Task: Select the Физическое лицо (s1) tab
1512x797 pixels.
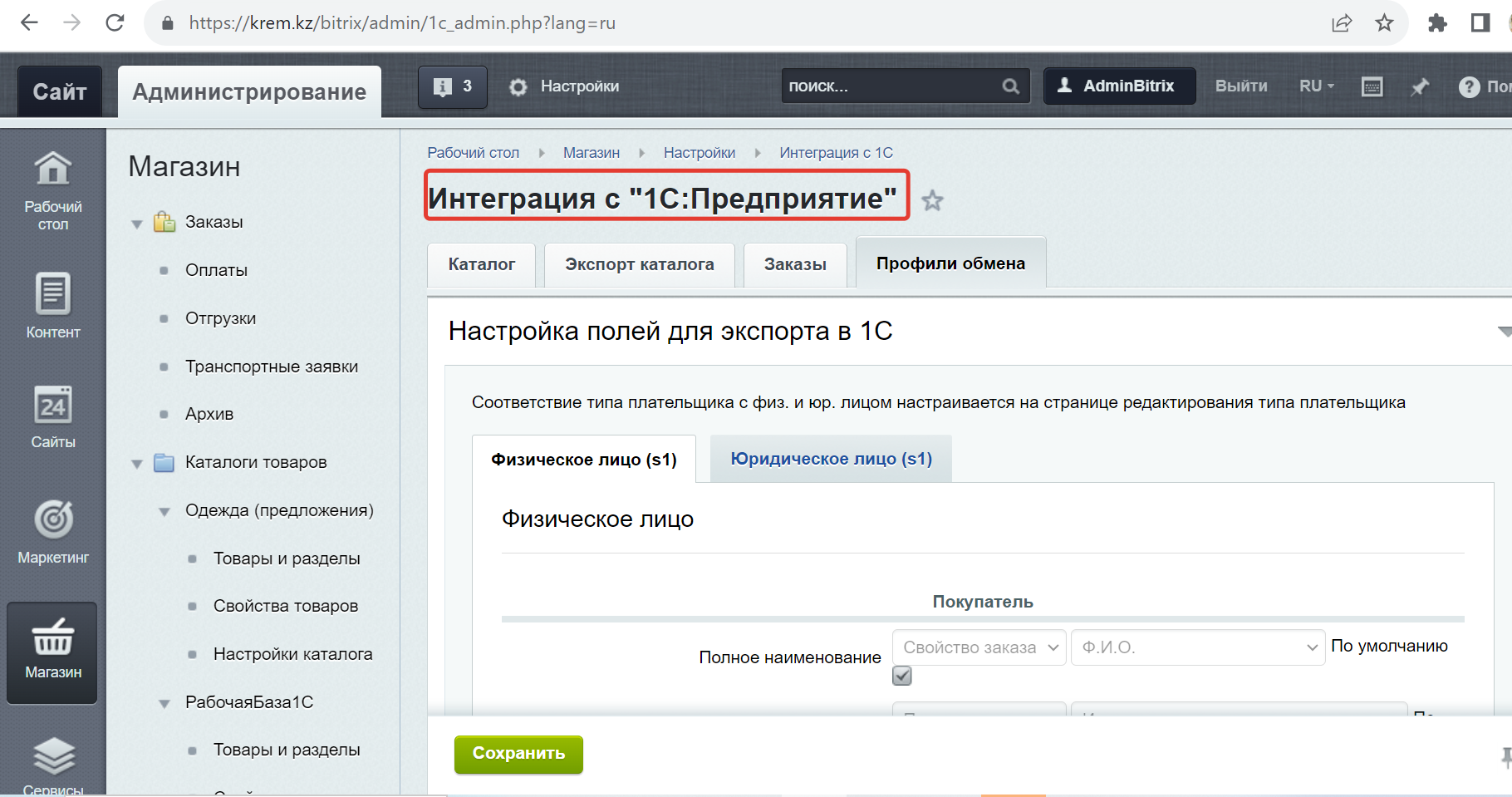Action: [x=584, y=460]
